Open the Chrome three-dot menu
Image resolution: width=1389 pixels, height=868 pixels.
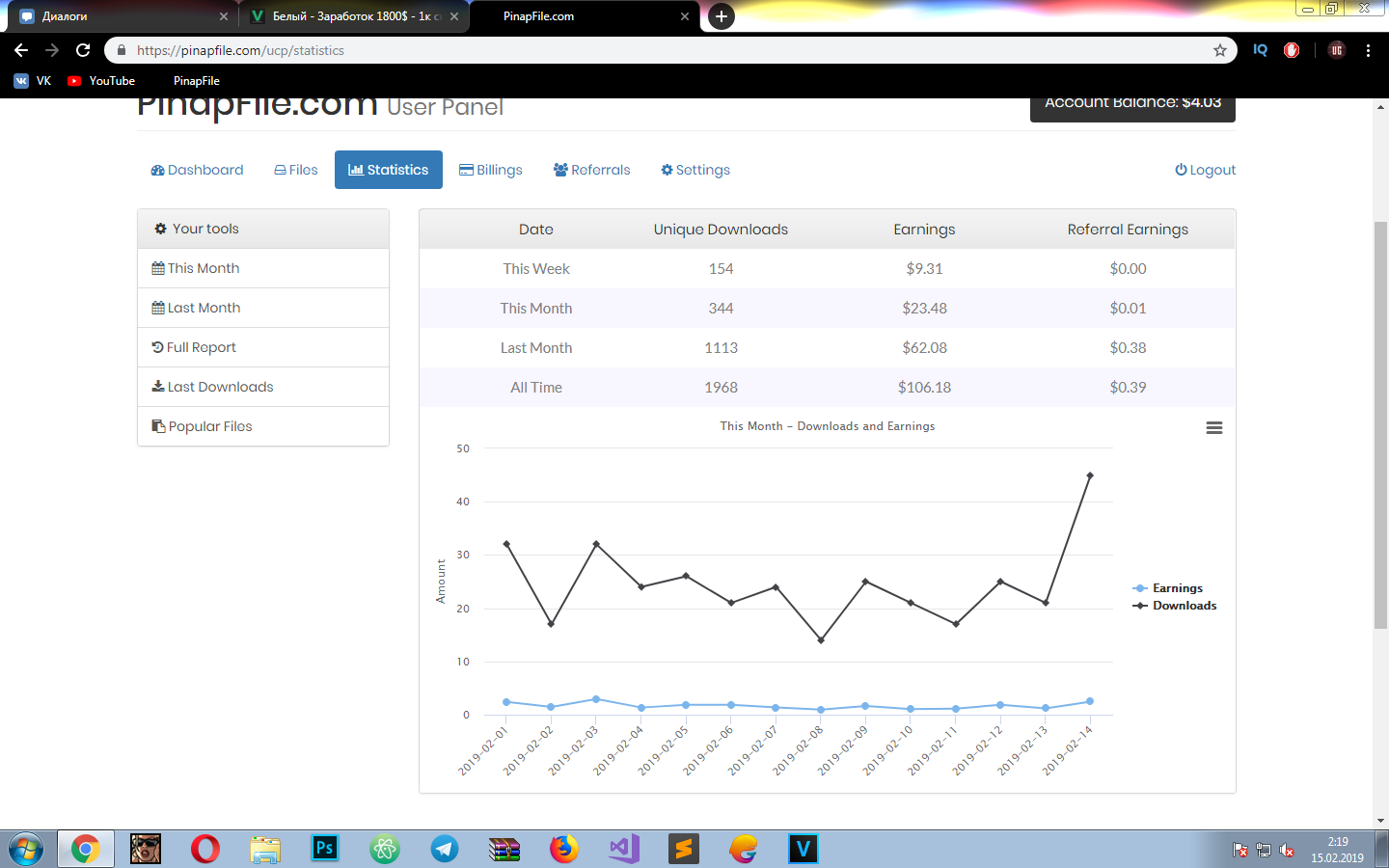pyautogui.click(x=1368, y=50)
